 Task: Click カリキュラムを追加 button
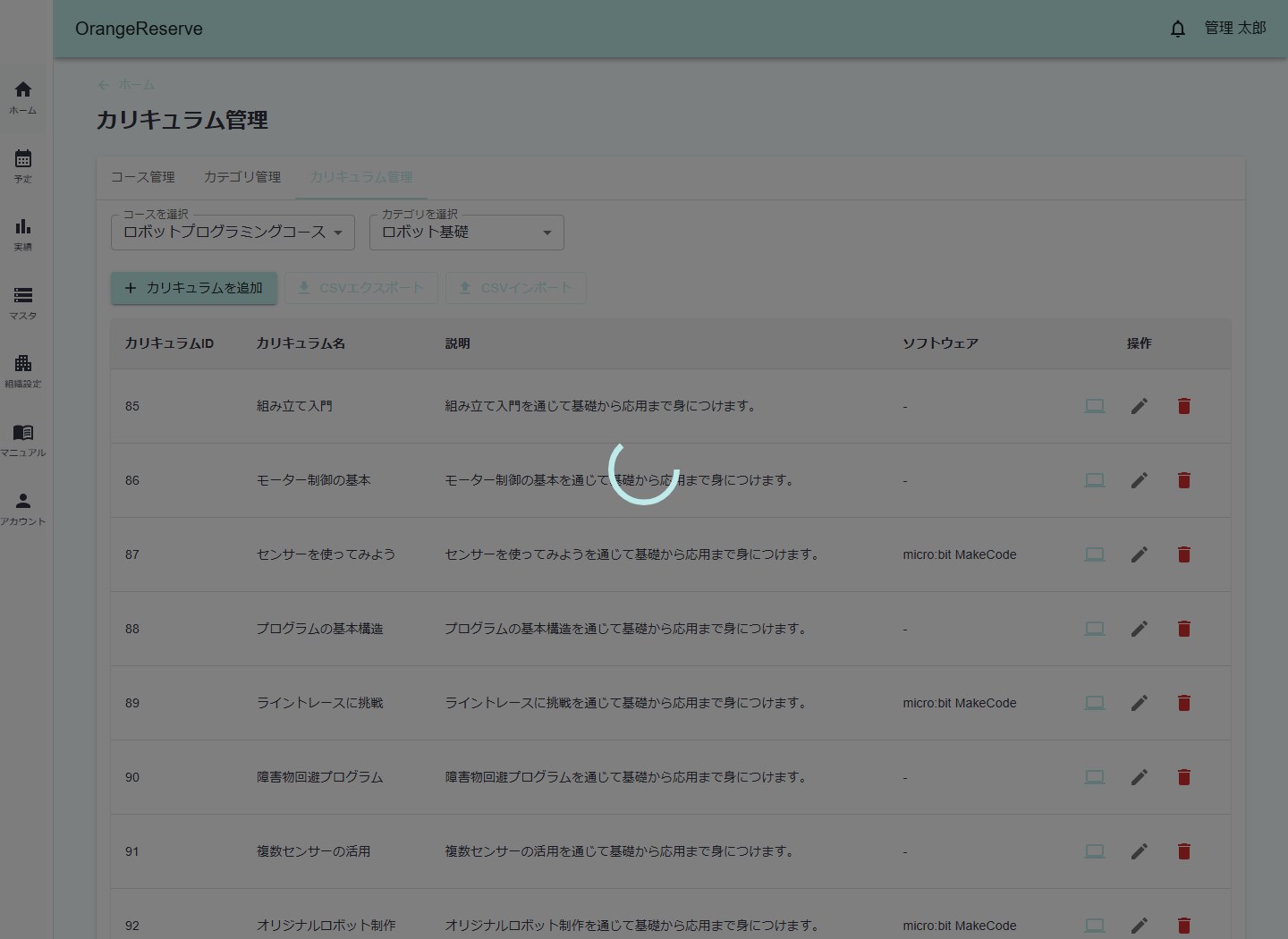tap(194, 288)
